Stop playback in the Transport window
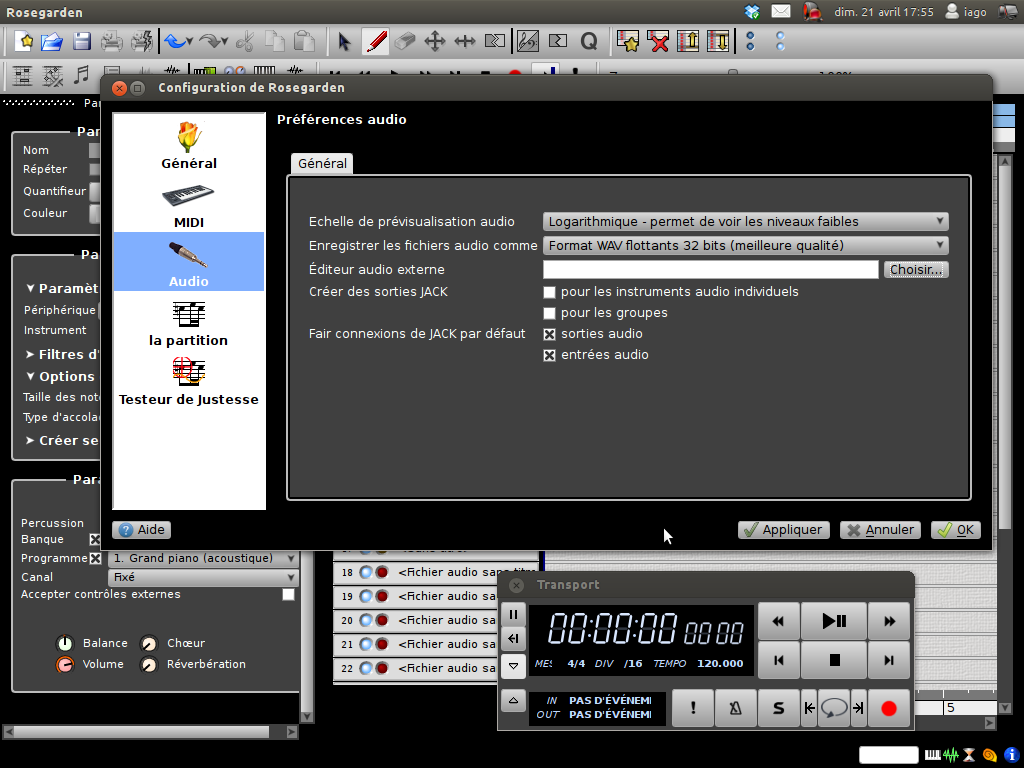 (x=834, y=660)
